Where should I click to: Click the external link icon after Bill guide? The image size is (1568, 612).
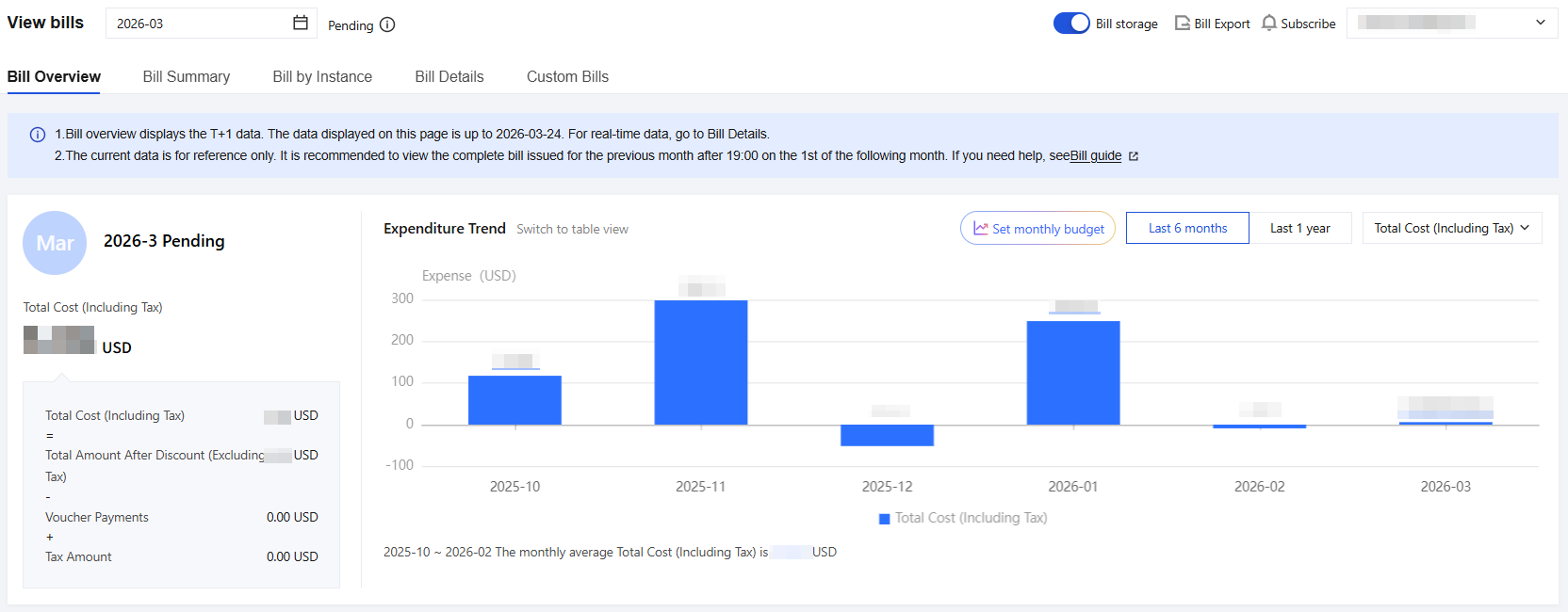click(x=1134, y=156)
